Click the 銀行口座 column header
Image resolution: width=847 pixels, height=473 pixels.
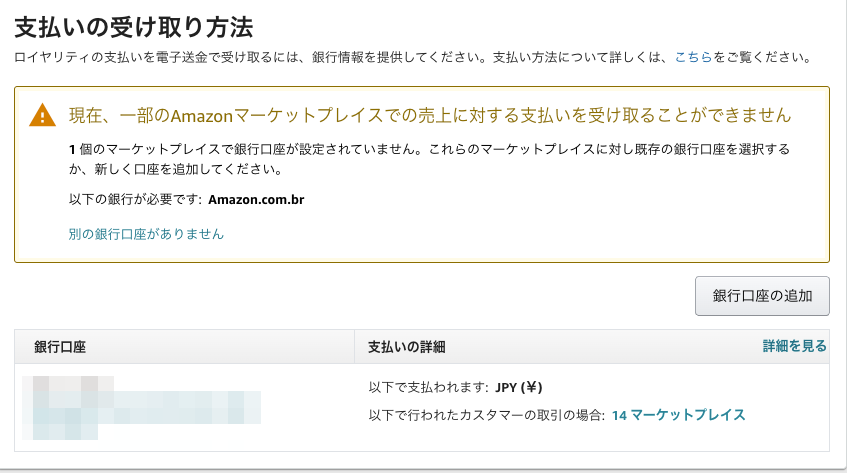pos(60,347)
